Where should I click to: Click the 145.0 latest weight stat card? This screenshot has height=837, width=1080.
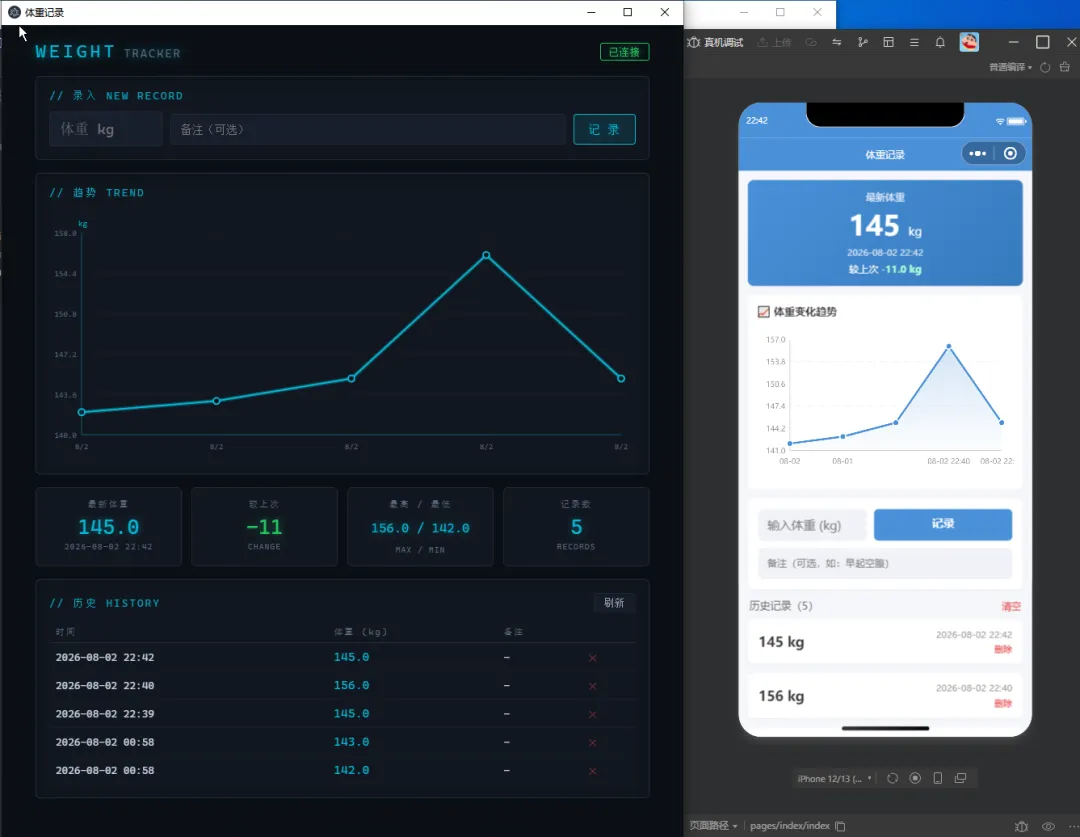click(108, 526)
